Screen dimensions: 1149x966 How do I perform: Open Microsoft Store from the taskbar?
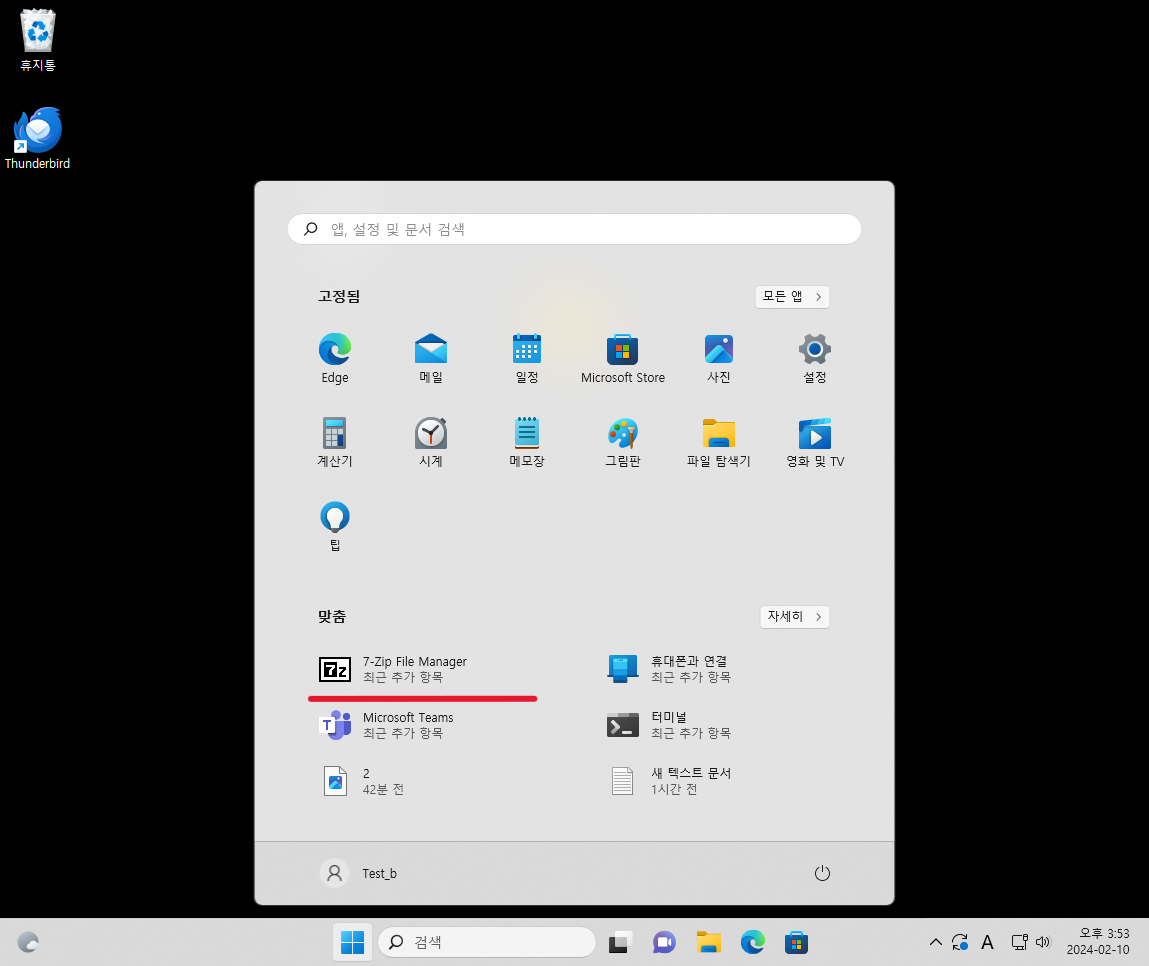coord(797,942)
